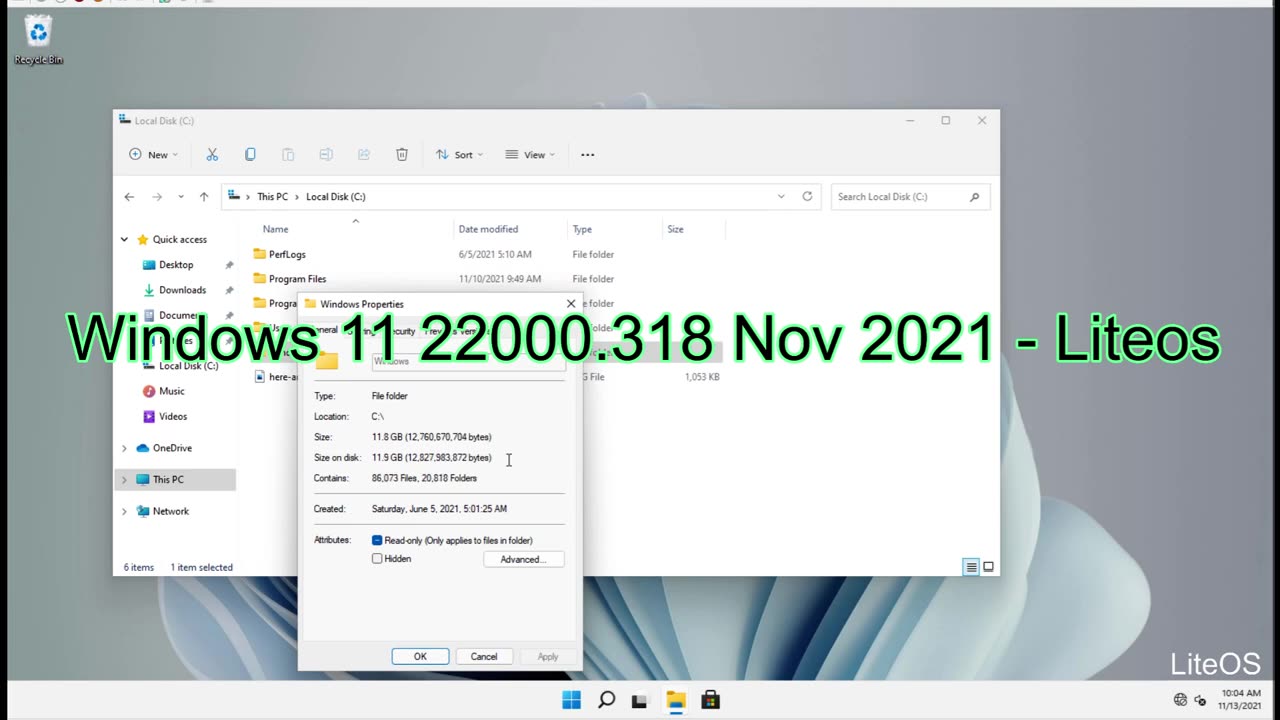Open the Windows Start button
The width and height of the screenshot is (1280, 720).
[571, 700]
